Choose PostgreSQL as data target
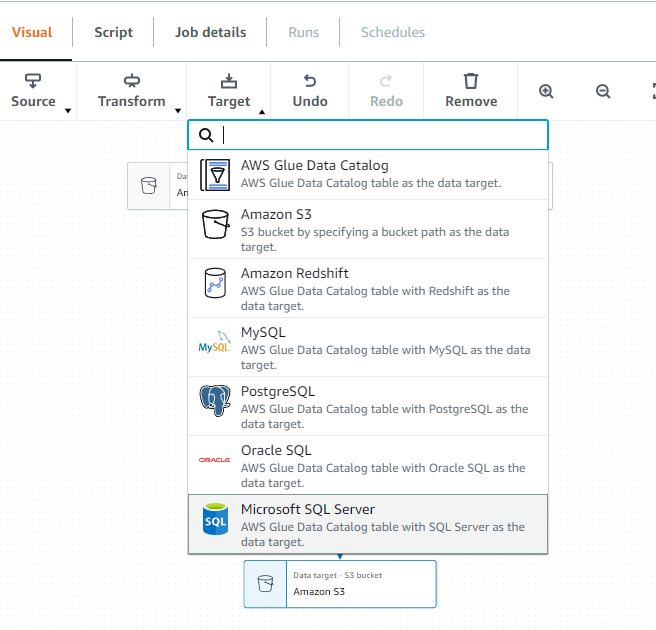Viewport: 656px width, 630px height. pos(368,406)
